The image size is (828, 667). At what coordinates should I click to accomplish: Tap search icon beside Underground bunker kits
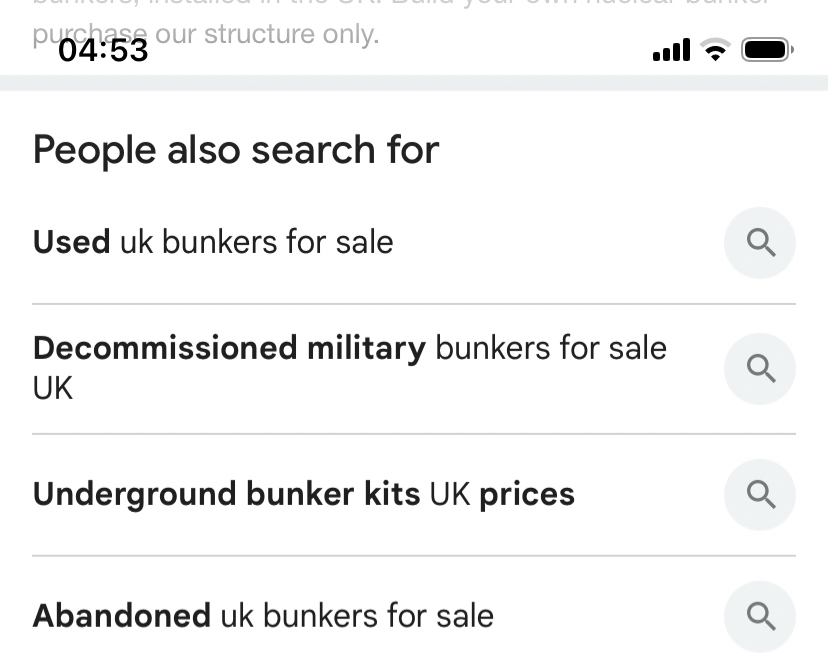pyautogui.click(x=760, y=494)
